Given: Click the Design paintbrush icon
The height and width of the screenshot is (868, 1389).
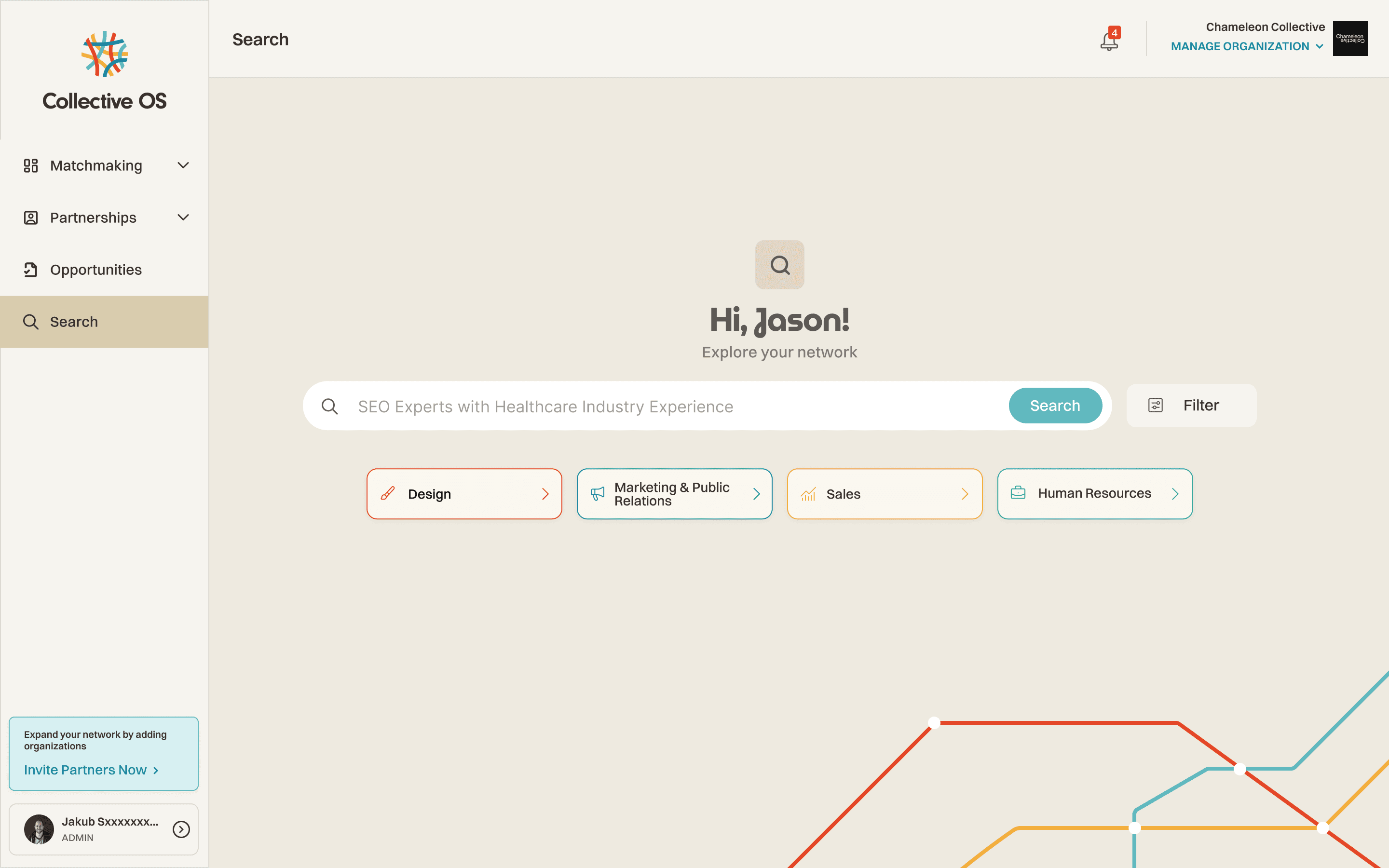Looking at the screenshot, I should [388, 494].
